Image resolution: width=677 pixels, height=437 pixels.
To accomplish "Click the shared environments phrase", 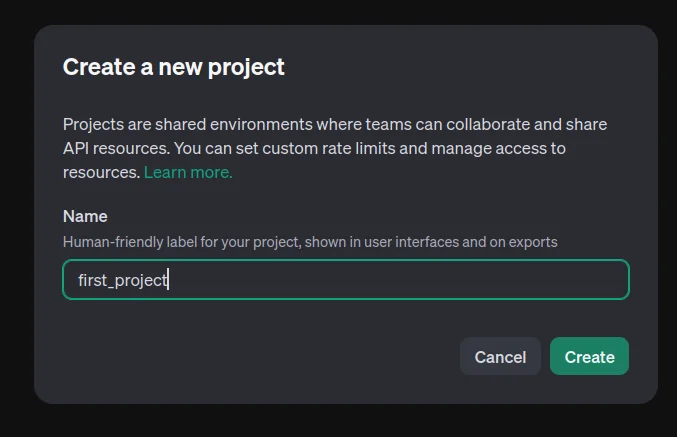I will (x=234, y=124).
